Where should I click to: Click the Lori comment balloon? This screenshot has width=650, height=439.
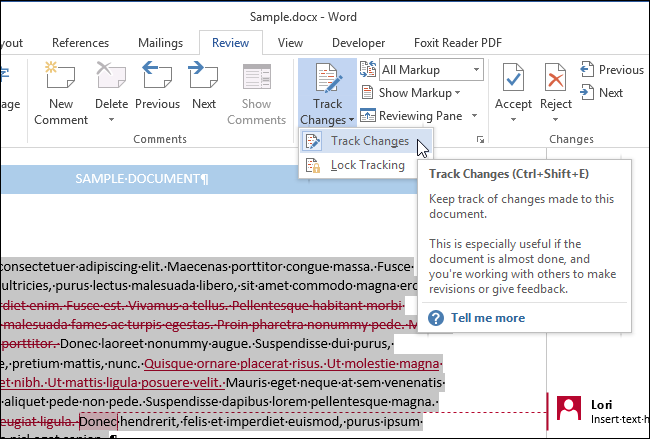click(599, 411)
